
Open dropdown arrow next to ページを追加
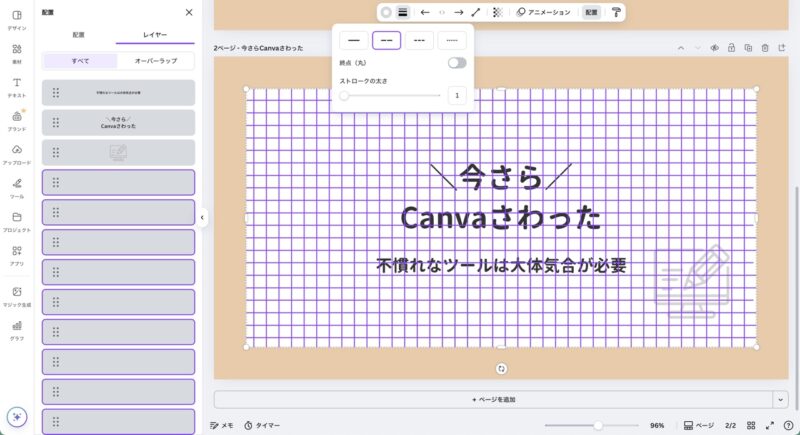pos(780,400)
